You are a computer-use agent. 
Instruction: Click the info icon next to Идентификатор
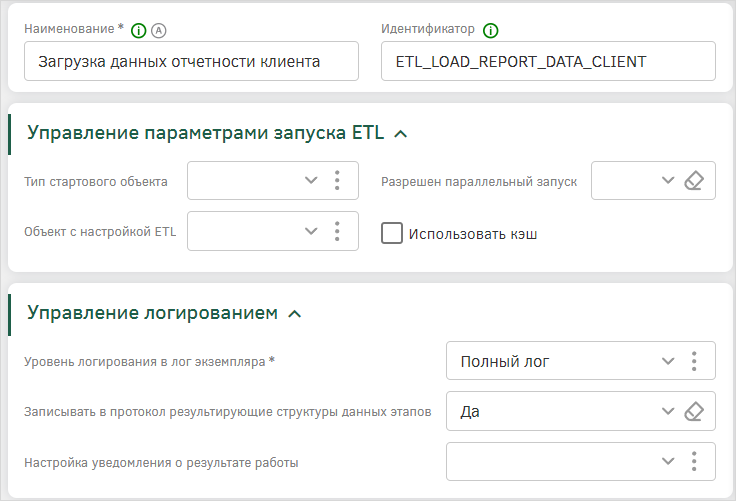[491, 31]
